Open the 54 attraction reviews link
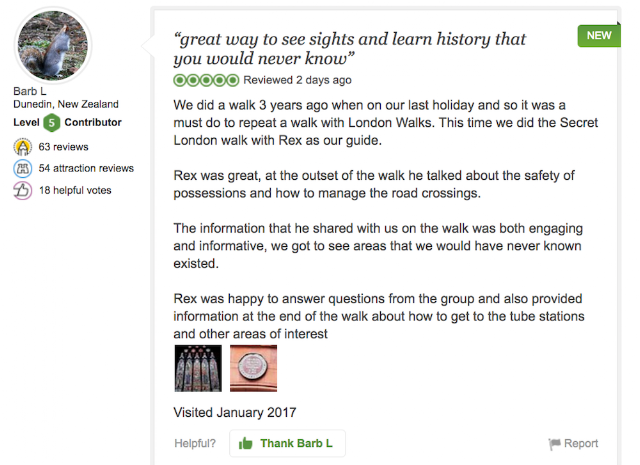640x465 pixels. coord(86,168)
